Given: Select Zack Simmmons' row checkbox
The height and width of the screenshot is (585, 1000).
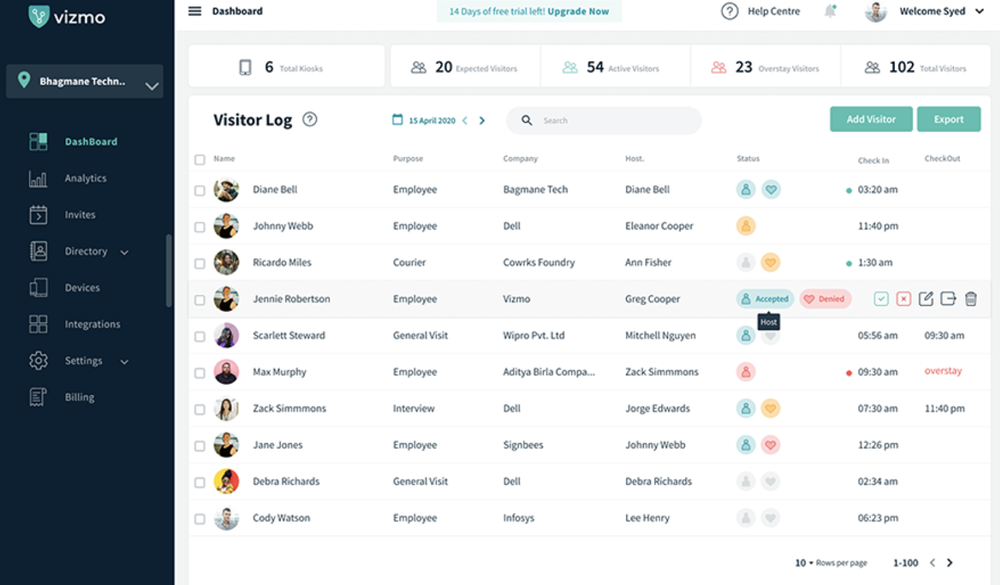Looking at the screenshot, I should 200,409.
